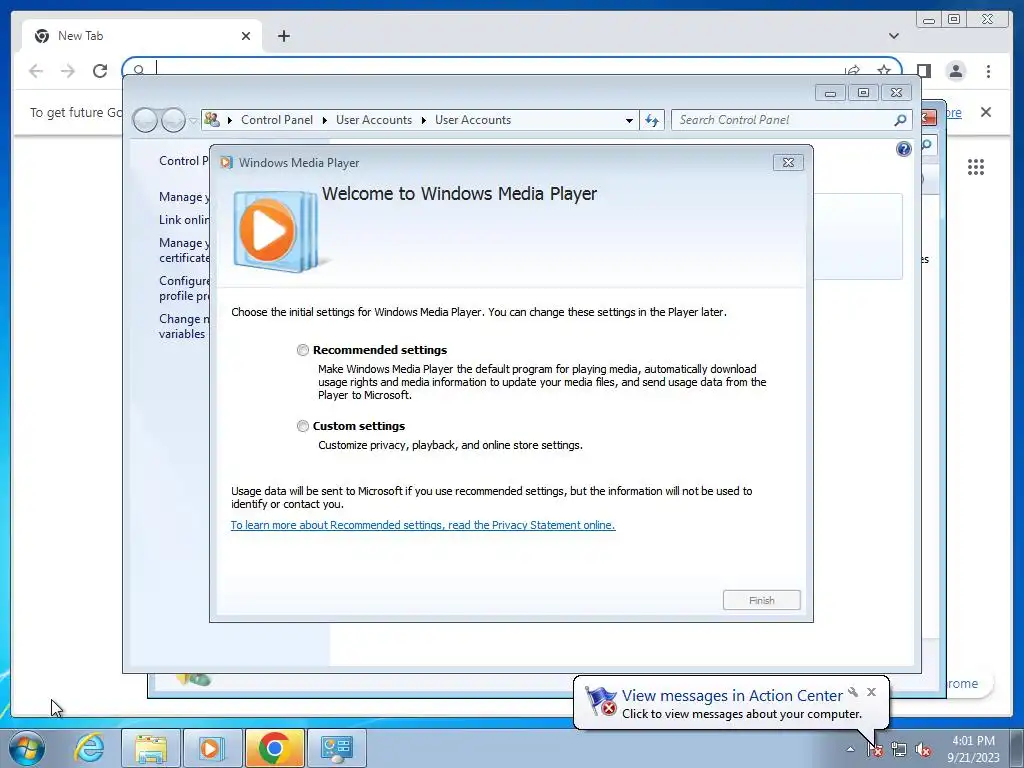This screenshot has width=1024, height=768.
Task: Open the taskbar clock showing 4:01 PM
Action: 973,749
